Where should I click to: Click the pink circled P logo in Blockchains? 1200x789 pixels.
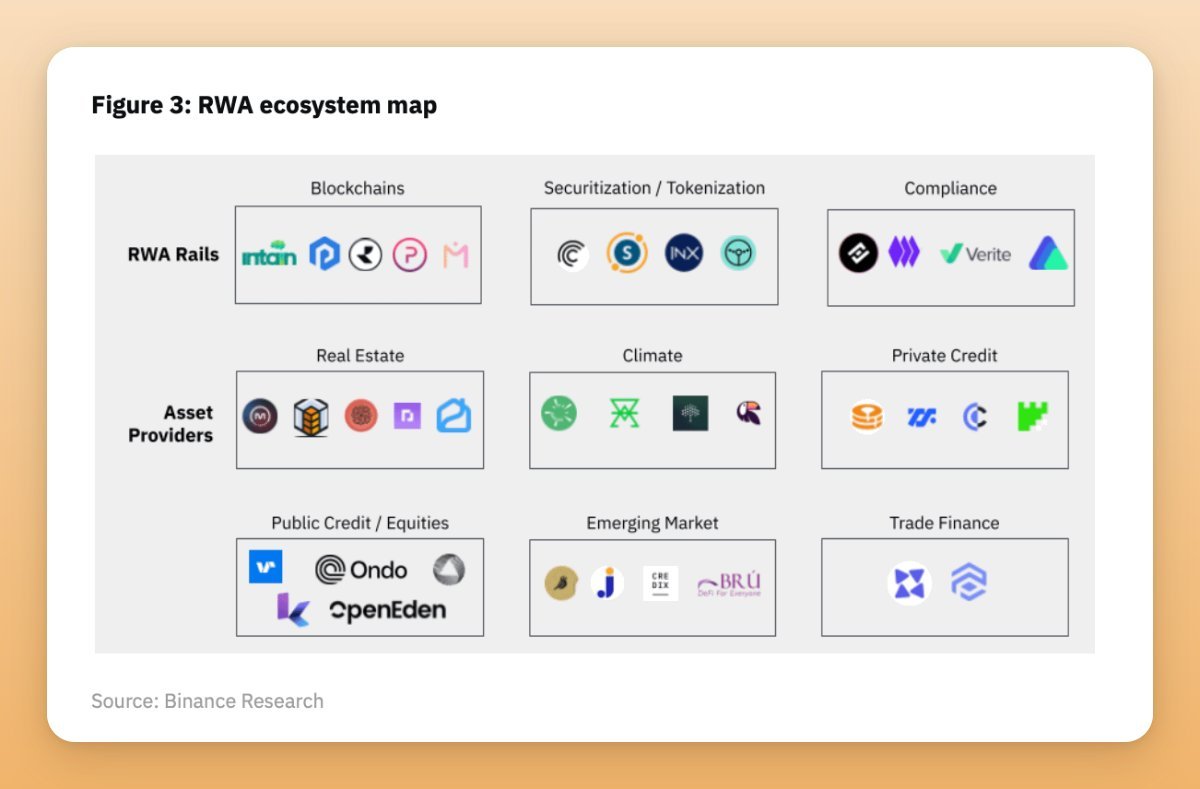coord(409,255)
